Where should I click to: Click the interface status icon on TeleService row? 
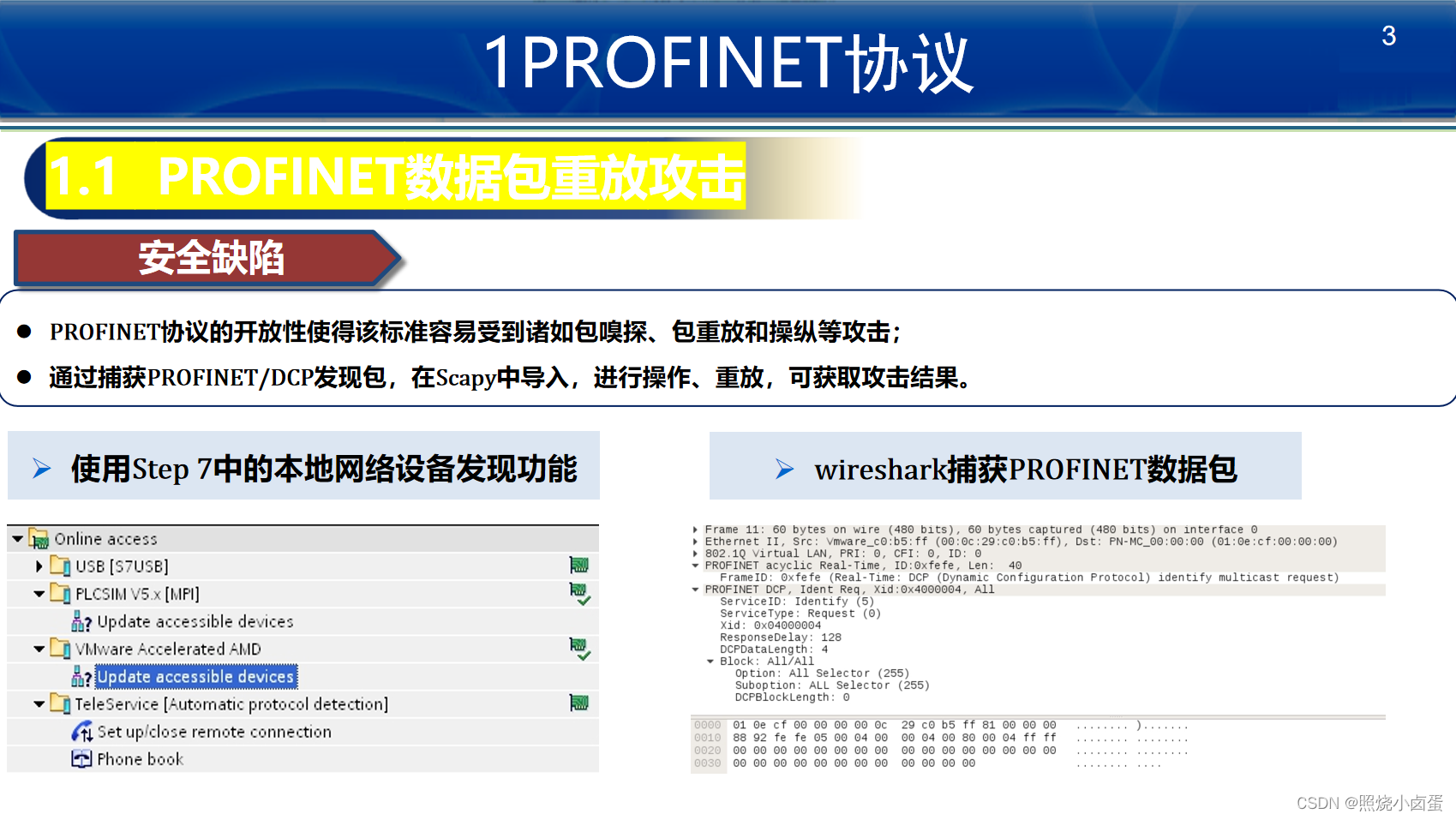(x=579, y=703)
